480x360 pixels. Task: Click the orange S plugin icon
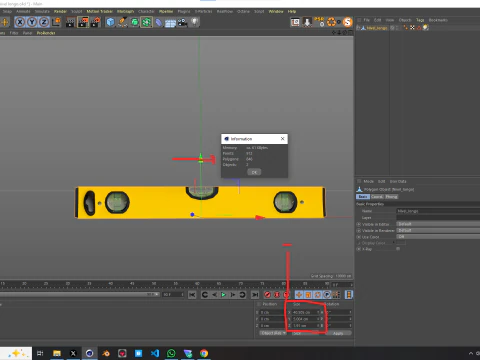tap(348, 22)
